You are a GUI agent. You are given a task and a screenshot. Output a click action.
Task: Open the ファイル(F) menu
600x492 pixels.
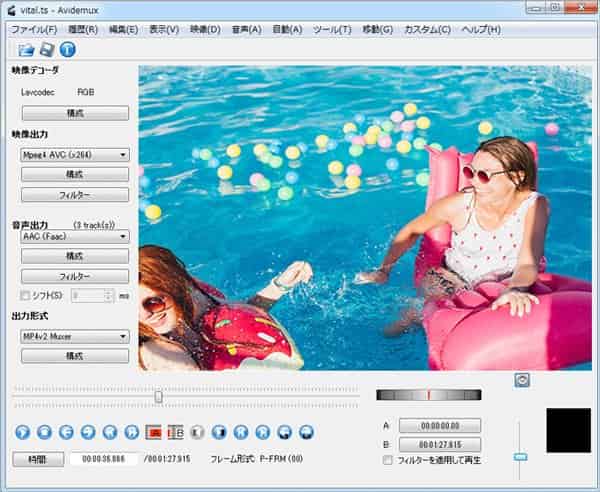pyautogui.click(x=34, y=29)
